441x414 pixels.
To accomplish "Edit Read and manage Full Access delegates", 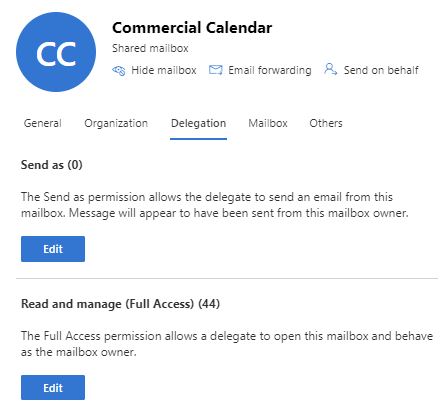I will [53, 388].
